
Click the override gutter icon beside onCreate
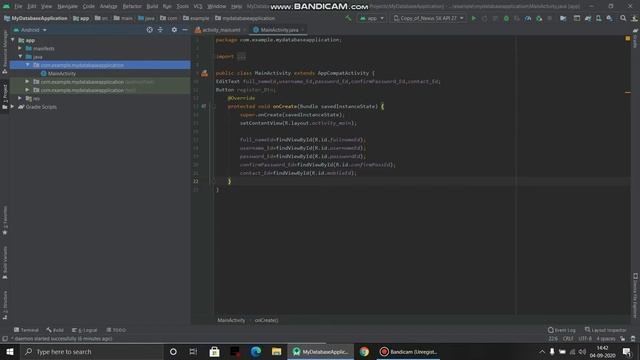[204, 106]
